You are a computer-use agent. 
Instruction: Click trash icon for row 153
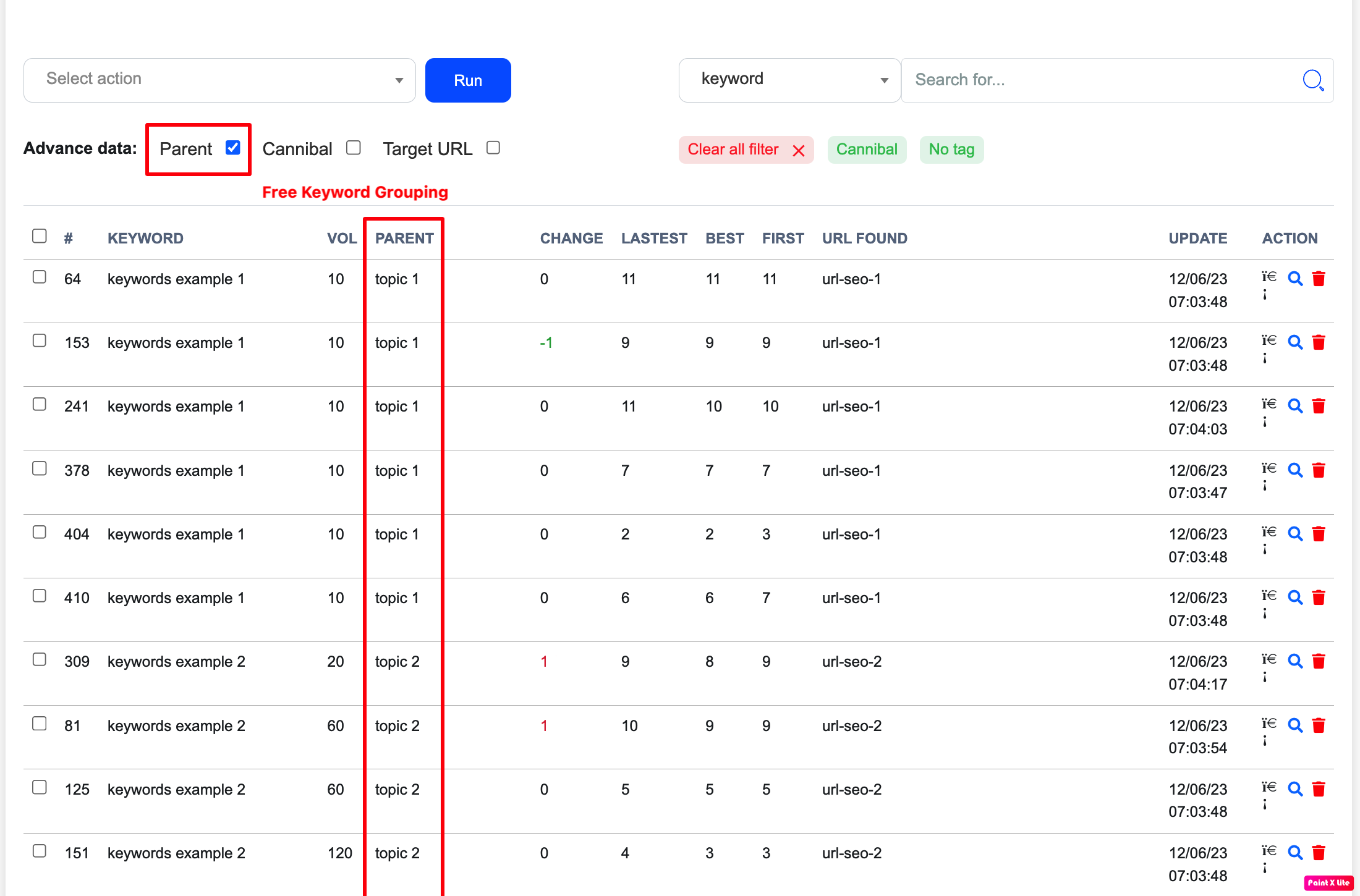pyautogui.click(x=1319, y=342)
